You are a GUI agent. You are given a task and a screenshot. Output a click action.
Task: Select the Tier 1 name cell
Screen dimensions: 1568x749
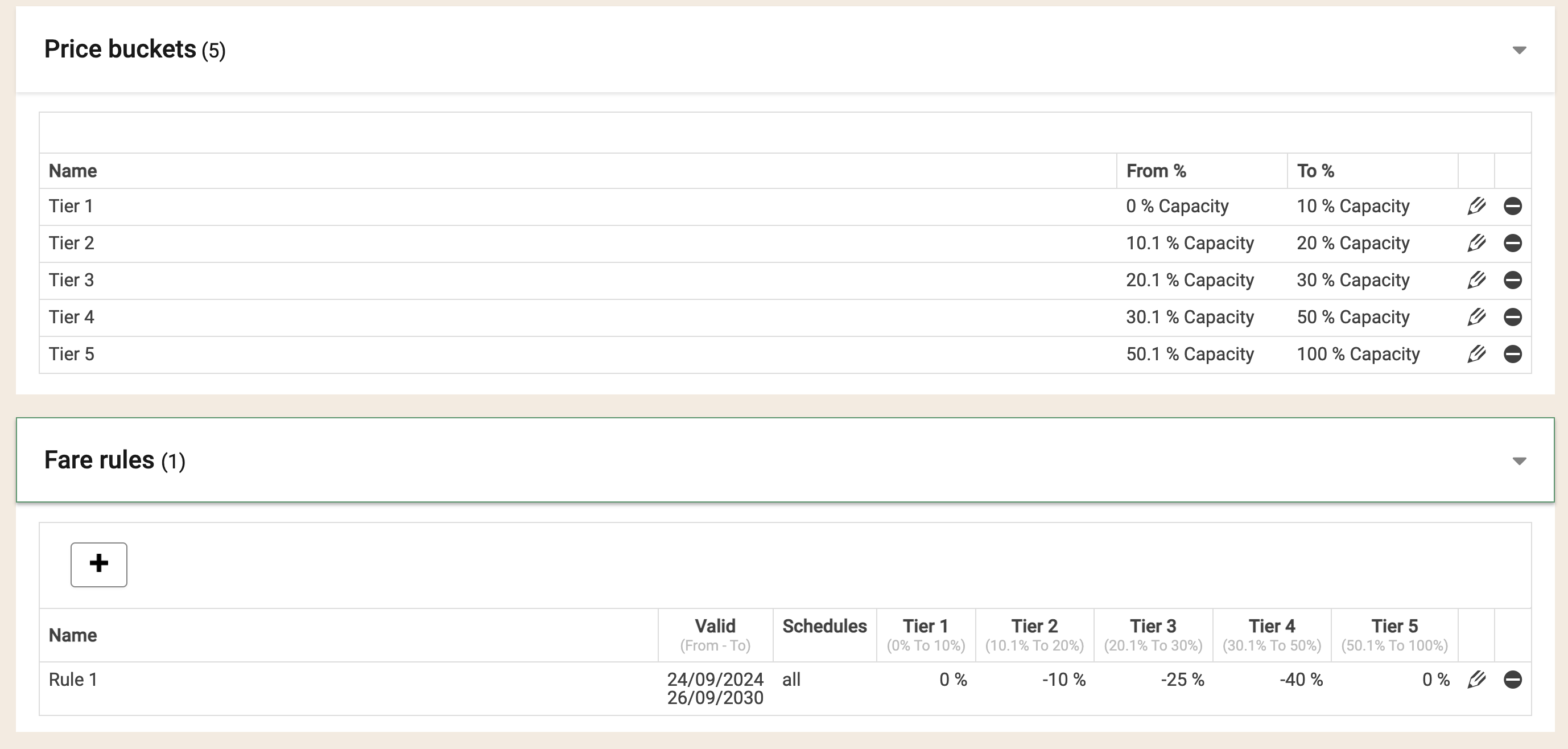click(577, 207)
